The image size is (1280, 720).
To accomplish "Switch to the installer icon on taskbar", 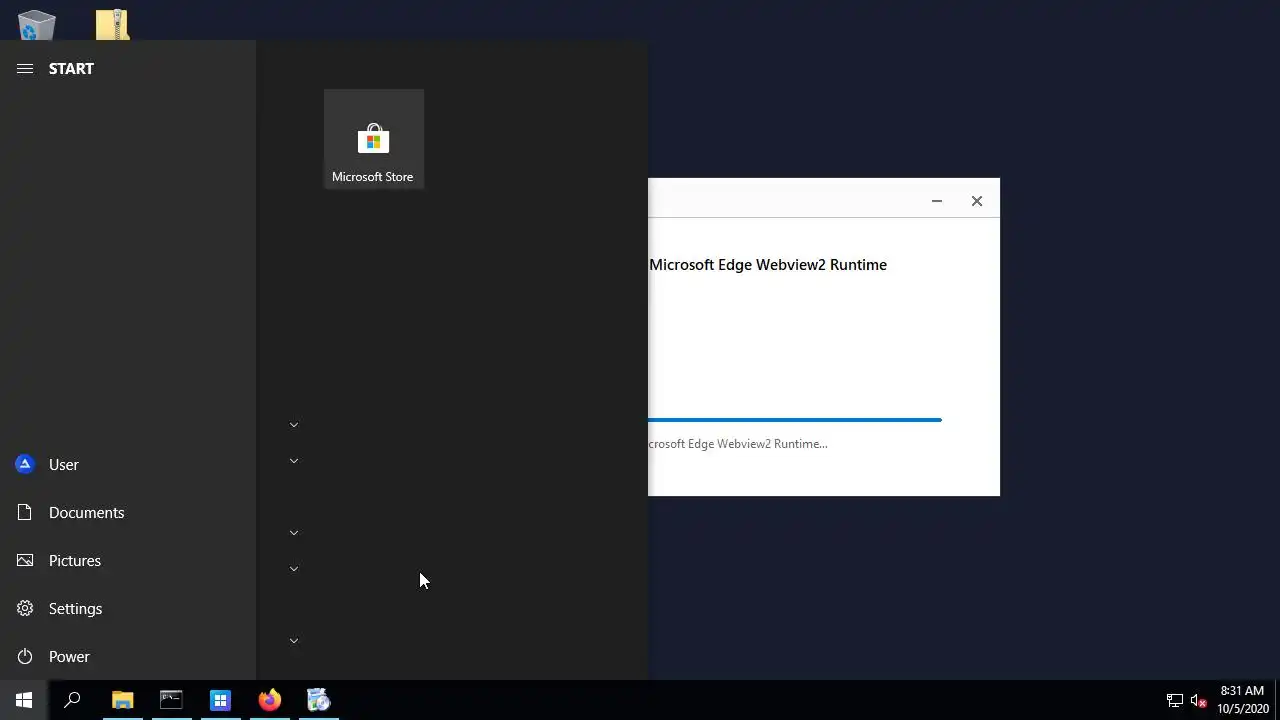I will click(318, 700).
